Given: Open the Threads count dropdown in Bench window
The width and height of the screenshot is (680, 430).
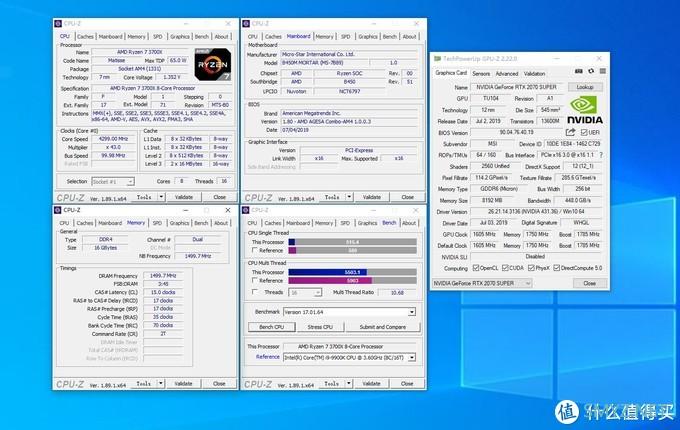Looking at the screenshot, I should point(305,293).
